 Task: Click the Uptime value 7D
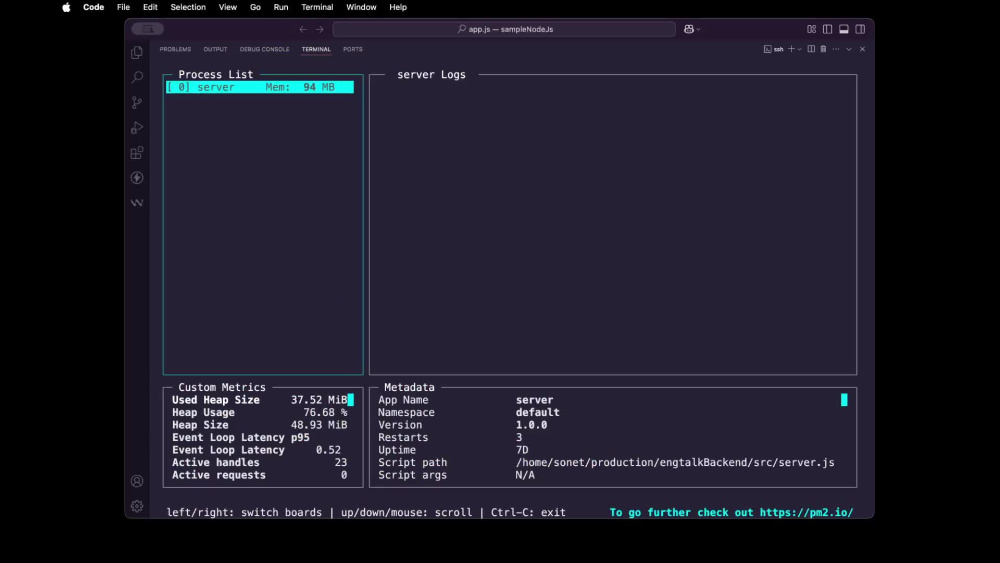coord(522,450)
